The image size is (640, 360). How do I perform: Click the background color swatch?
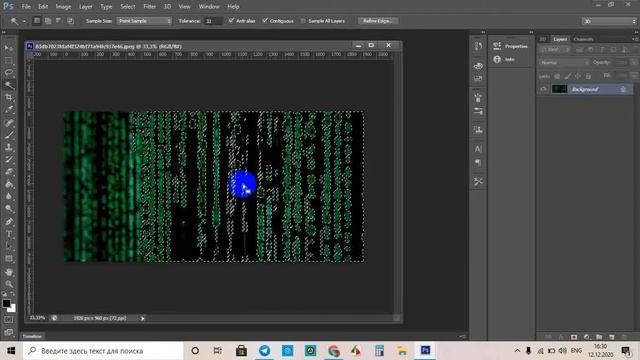click(12, 309)
